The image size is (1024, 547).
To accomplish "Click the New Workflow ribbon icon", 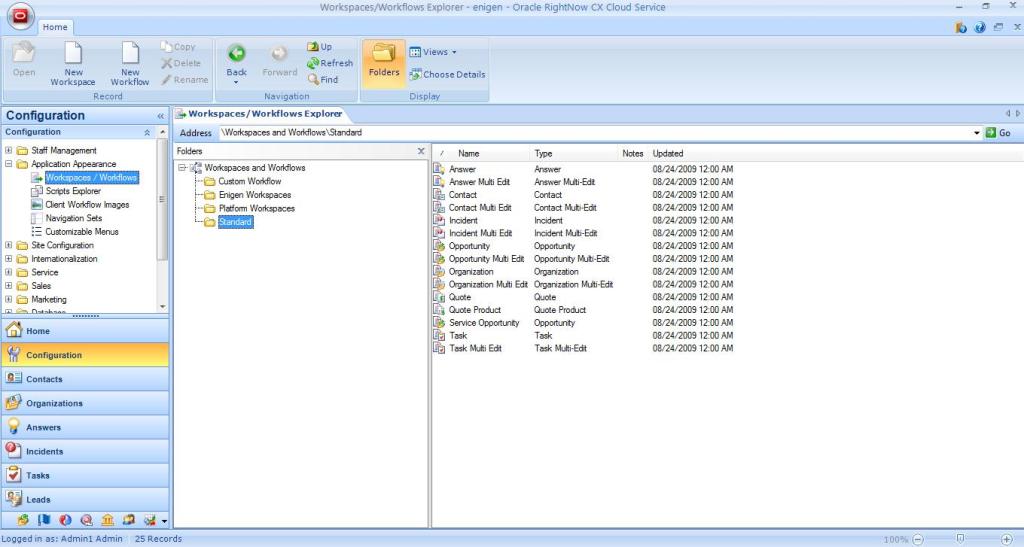I will [x=130, y=56].
